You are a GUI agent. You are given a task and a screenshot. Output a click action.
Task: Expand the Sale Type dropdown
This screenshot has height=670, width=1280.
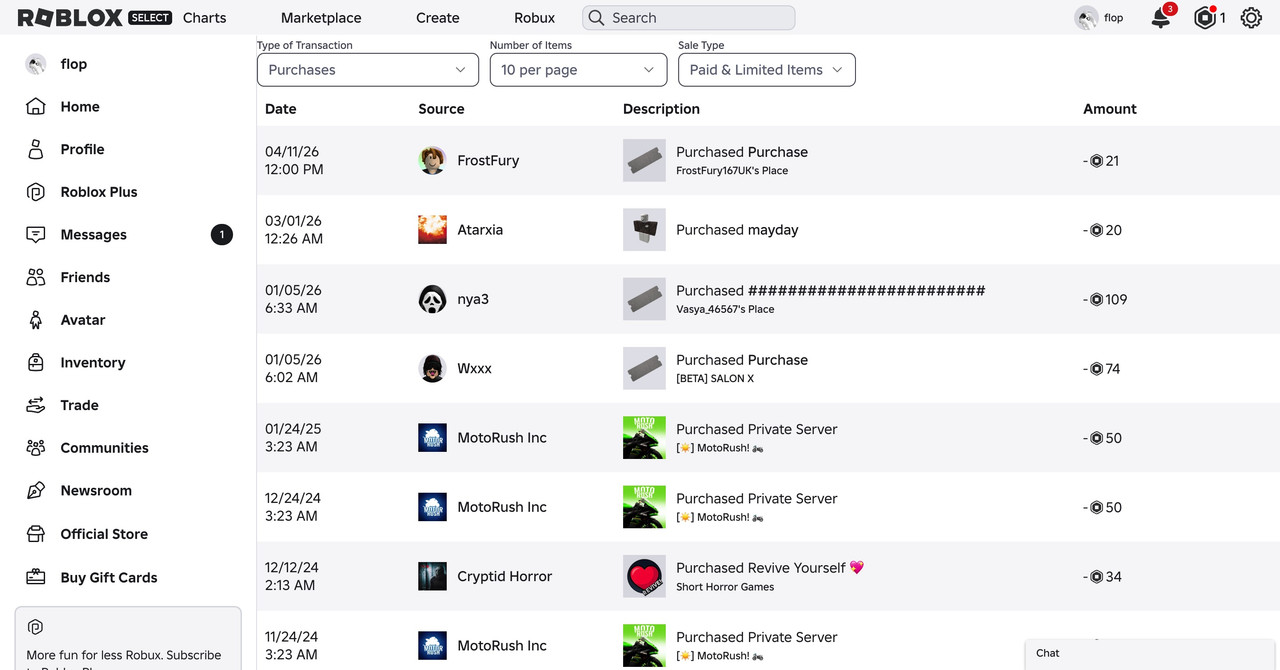766,69
